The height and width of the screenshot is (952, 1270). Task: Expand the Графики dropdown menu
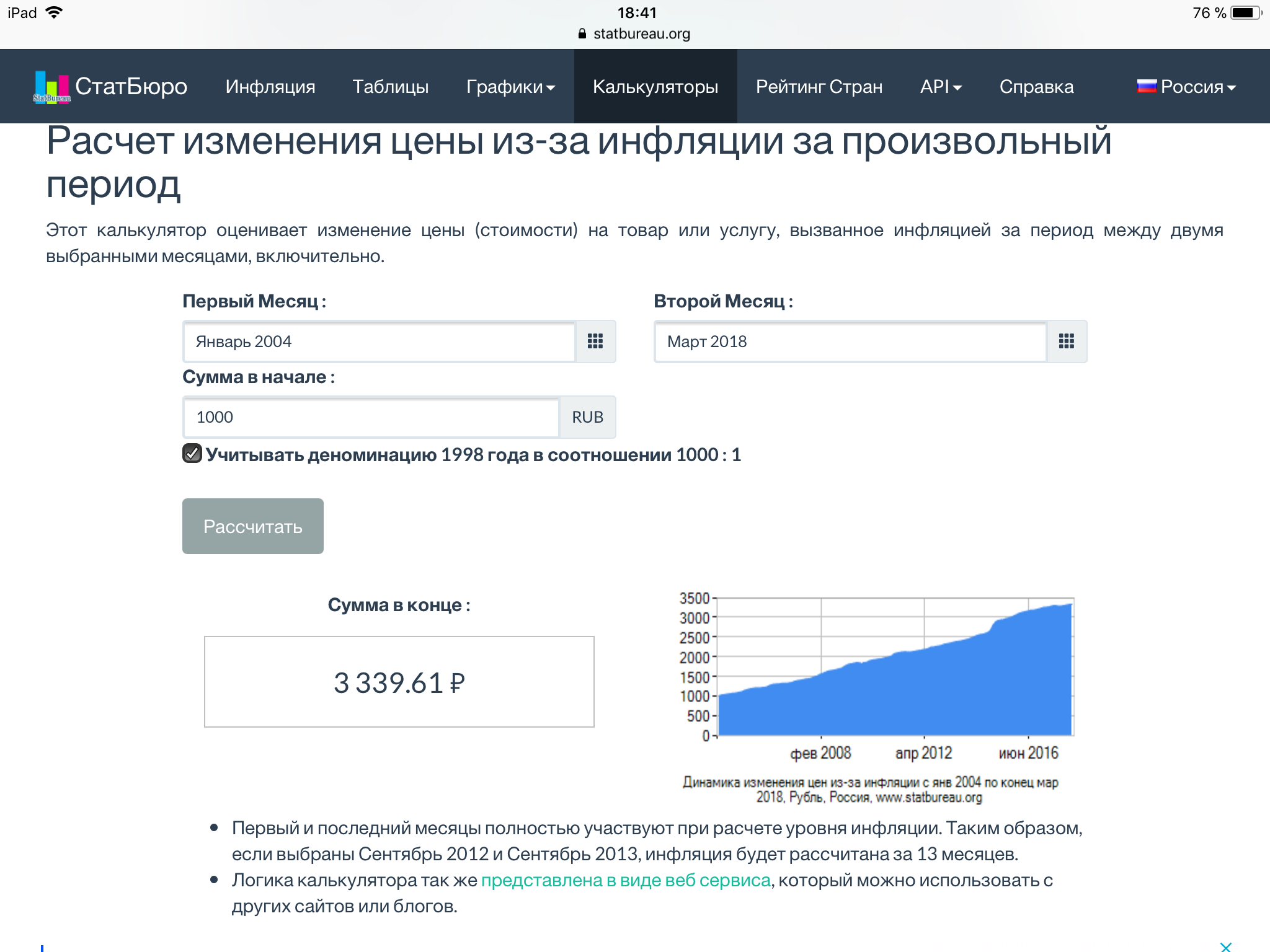[510, 87]
